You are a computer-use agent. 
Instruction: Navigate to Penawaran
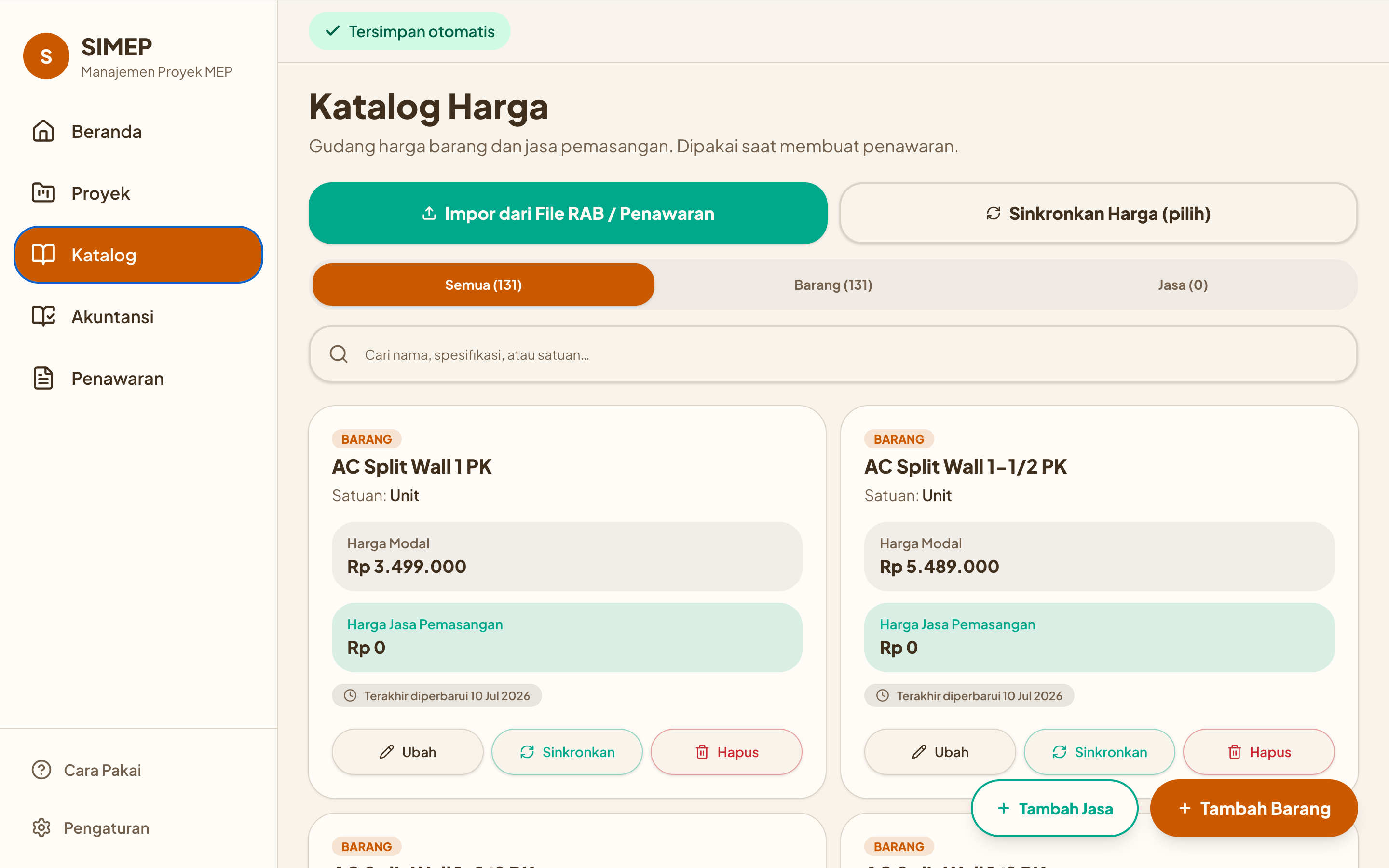(x=138, y=379)
